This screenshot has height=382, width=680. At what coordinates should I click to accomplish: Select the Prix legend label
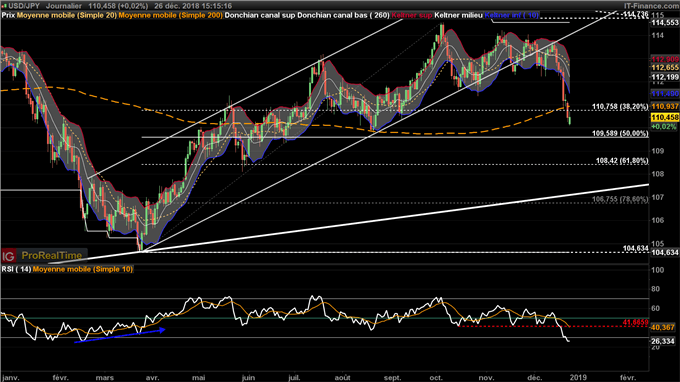pos(8,15)
